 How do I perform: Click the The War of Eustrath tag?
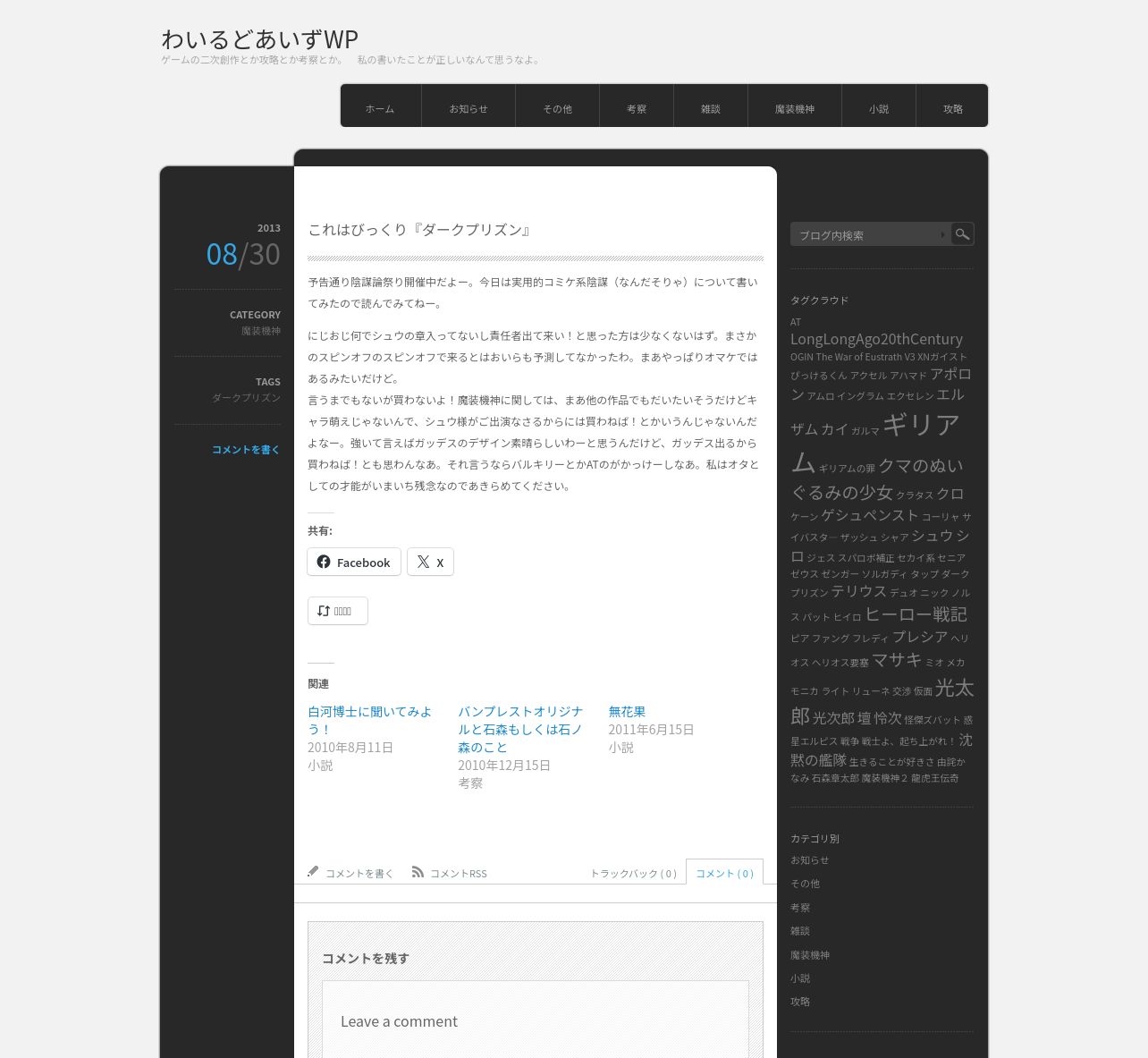point(858,357)
